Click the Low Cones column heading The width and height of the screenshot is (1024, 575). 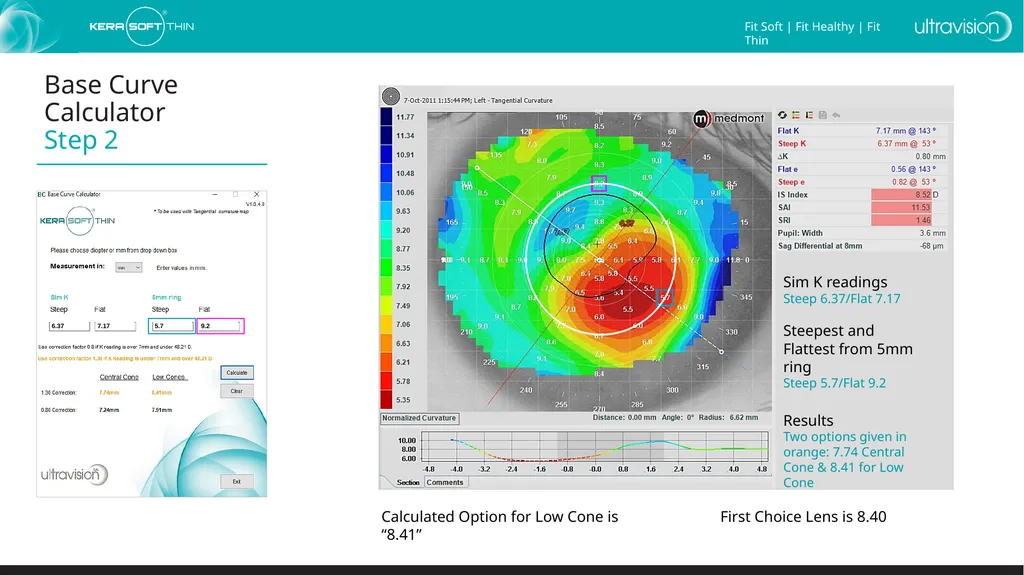169,377
